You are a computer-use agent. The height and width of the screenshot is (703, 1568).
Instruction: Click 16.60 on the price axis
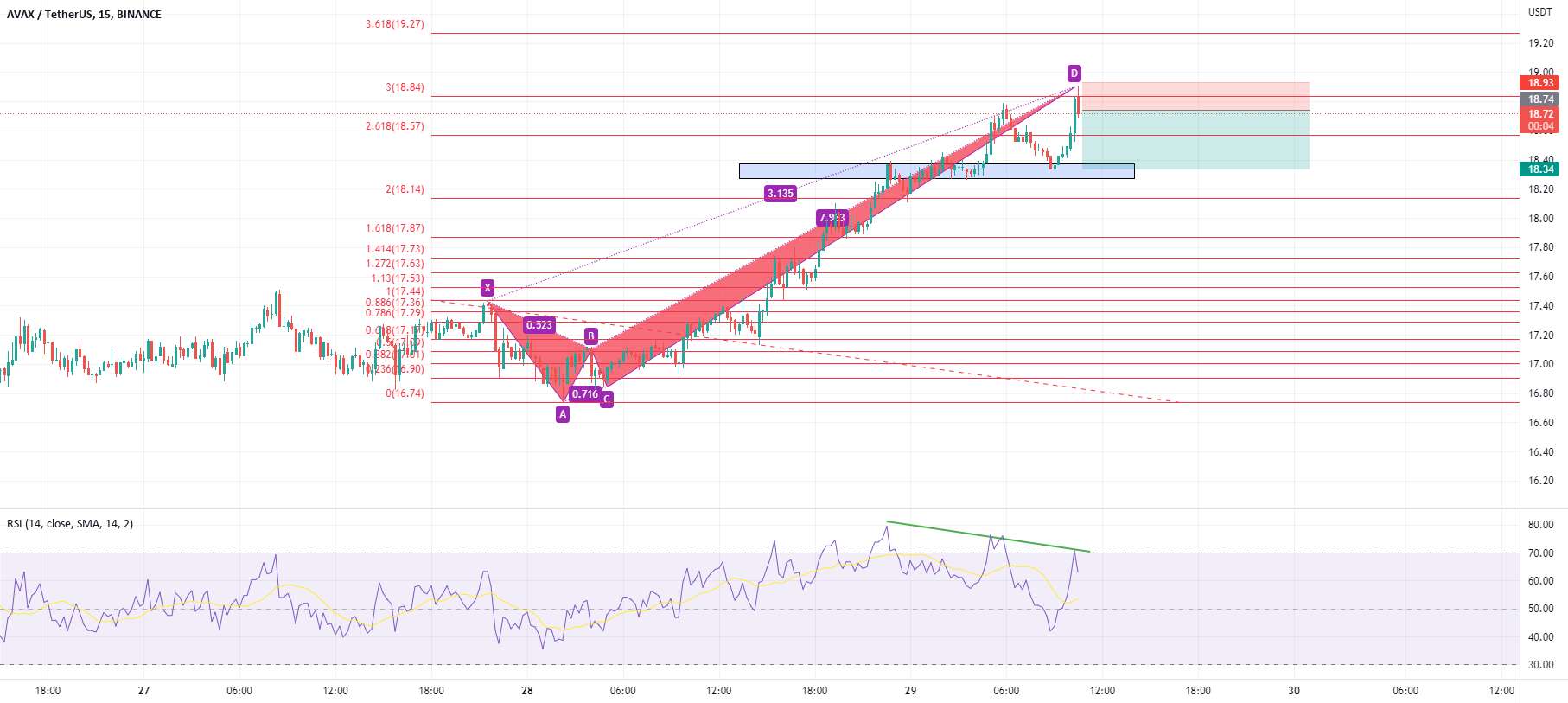(1540, 423)
